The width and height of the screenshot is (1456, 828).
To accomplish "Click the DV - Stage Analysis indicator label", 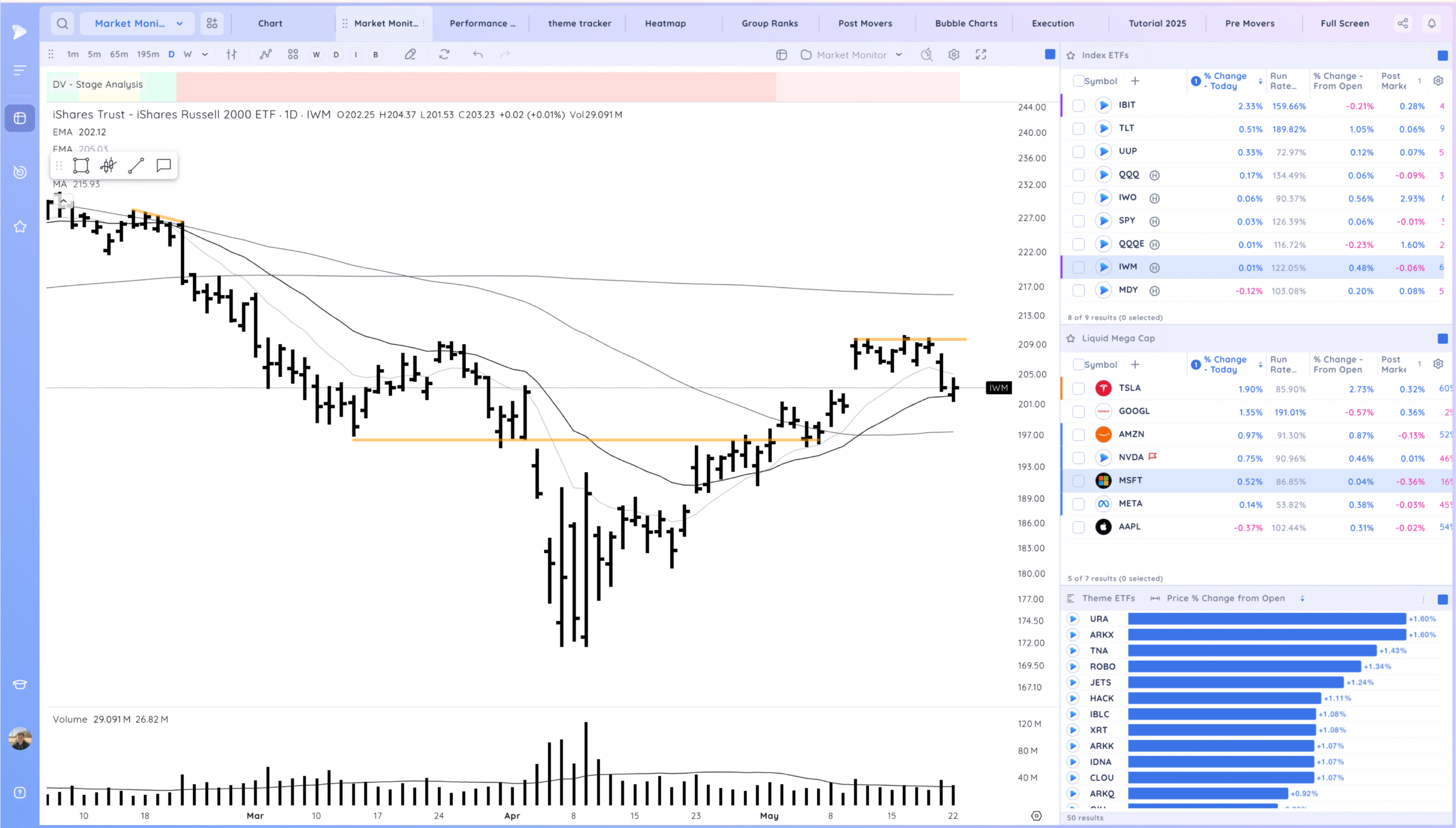I will 98,84.
